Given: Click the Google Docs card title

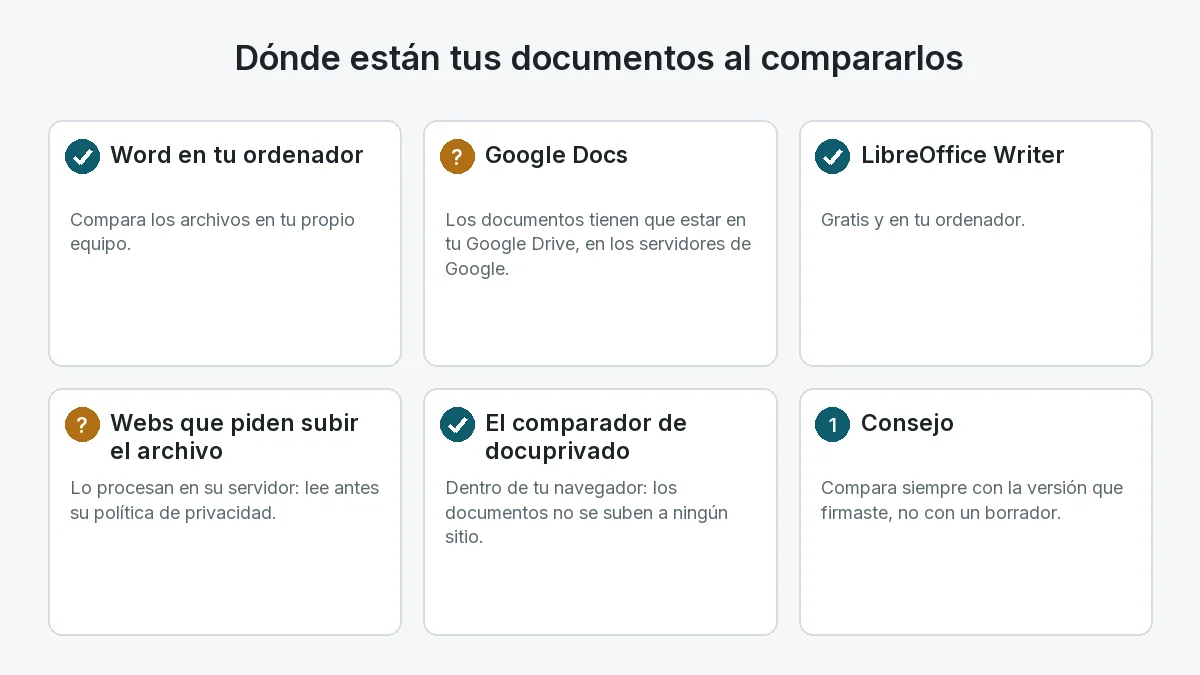Looking at the screenshot, I should coord(556,155).
